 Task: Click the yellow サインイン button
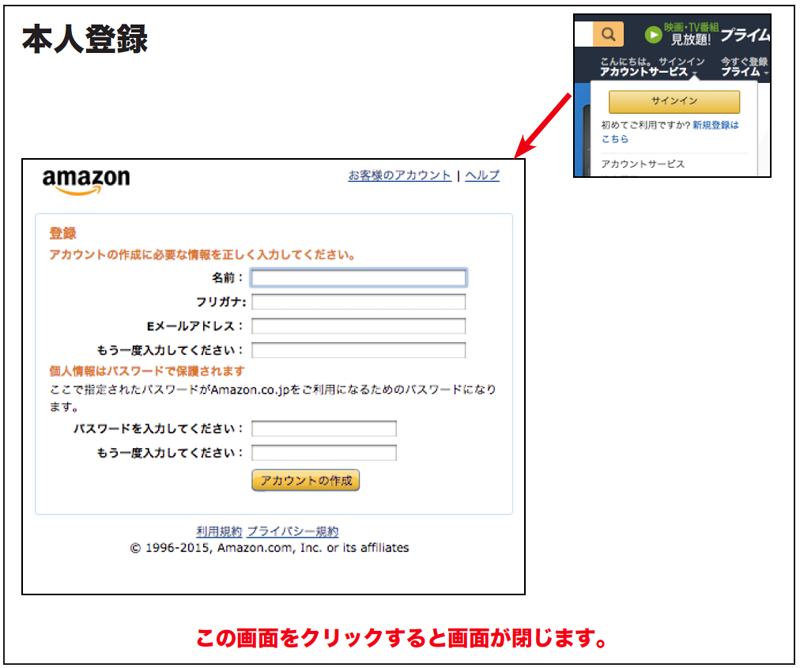point(674,101)
